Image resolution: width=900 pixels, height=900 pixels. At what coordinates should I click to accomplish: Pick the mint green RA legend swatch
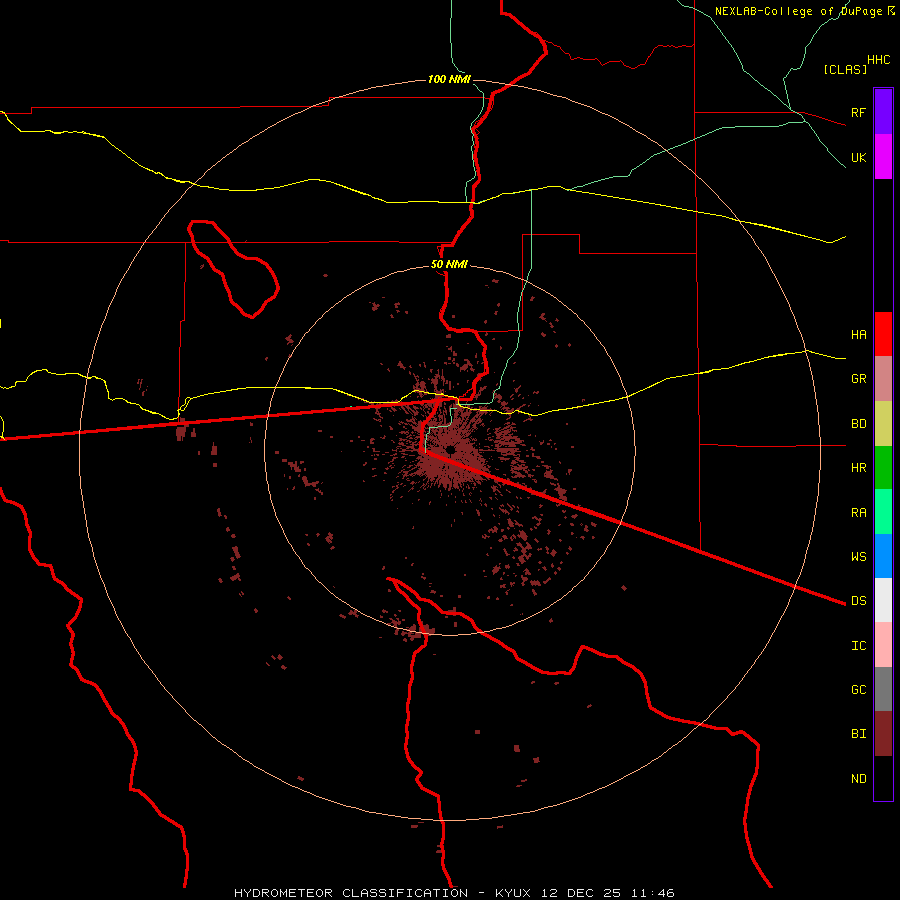(x=883, y=512)
